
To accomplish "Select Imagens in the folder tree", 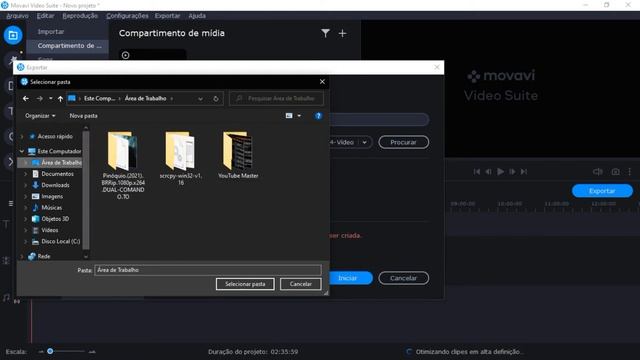I will 52,196.
